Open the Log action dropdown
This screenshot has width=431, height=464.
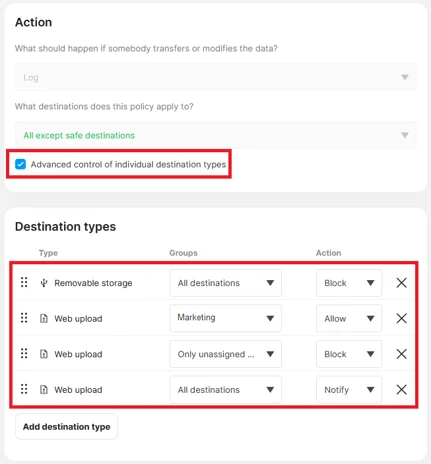pos(216,77)
